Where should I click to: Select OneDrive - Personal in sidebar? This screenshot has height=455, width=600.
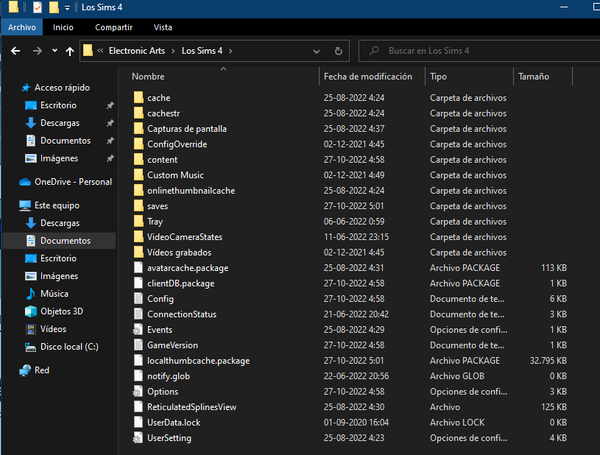[73, 182]
